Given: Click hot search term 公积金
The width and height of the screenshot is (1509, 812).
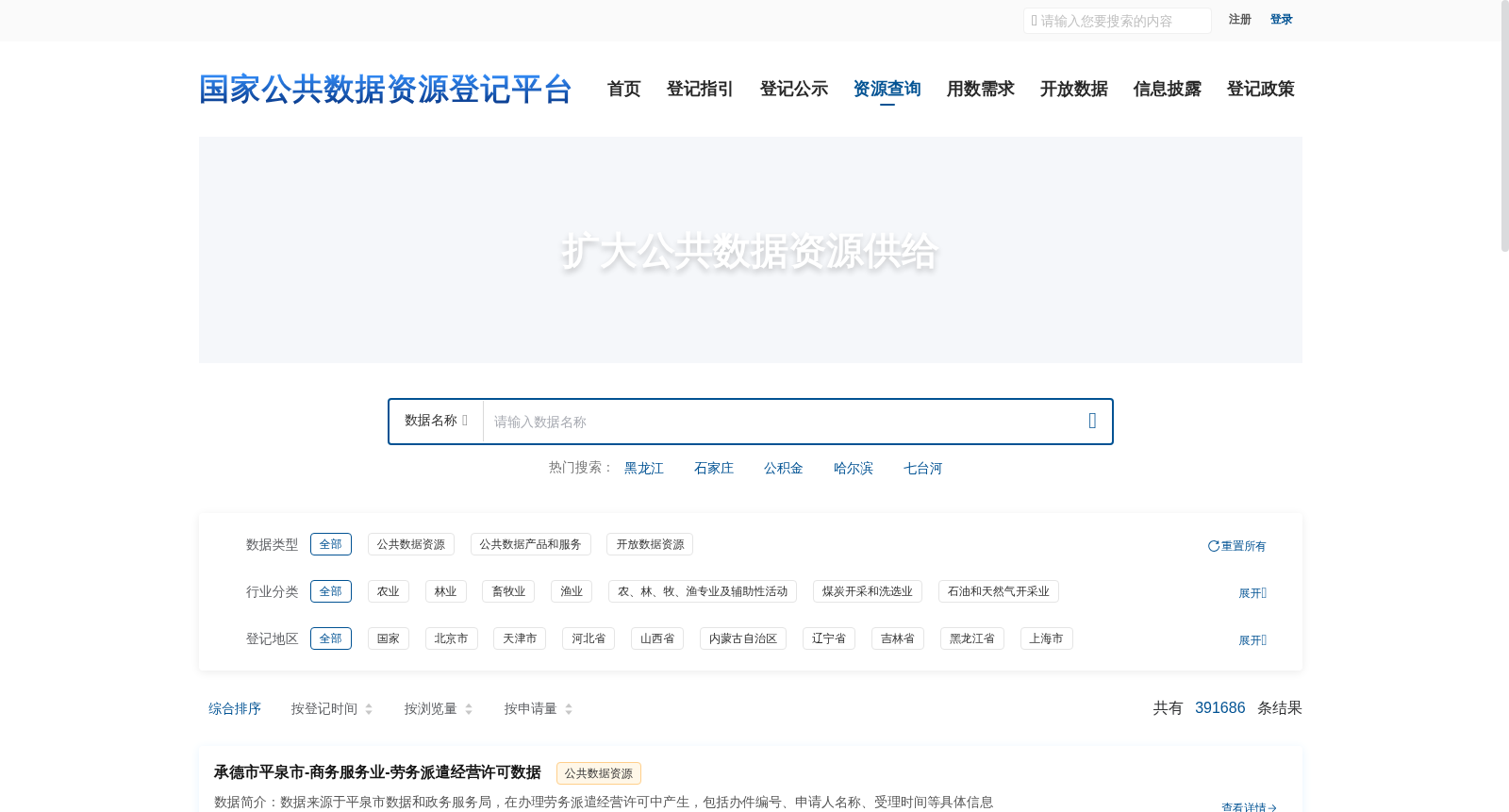Looking at the screenshot, I should pyautogui.click(x=784, y=468).
